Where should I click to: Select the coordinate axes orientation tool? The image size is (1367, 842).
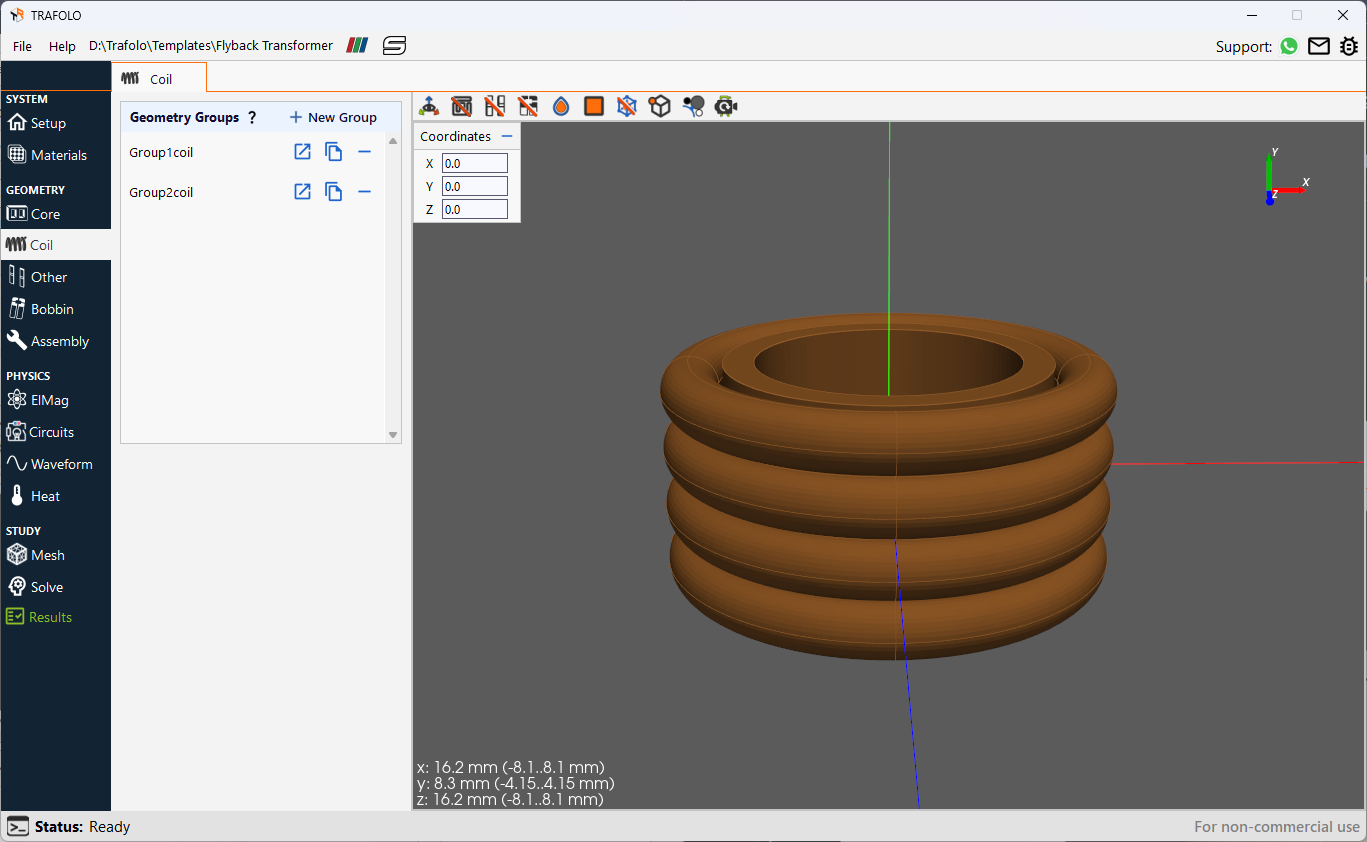(428, 105)
